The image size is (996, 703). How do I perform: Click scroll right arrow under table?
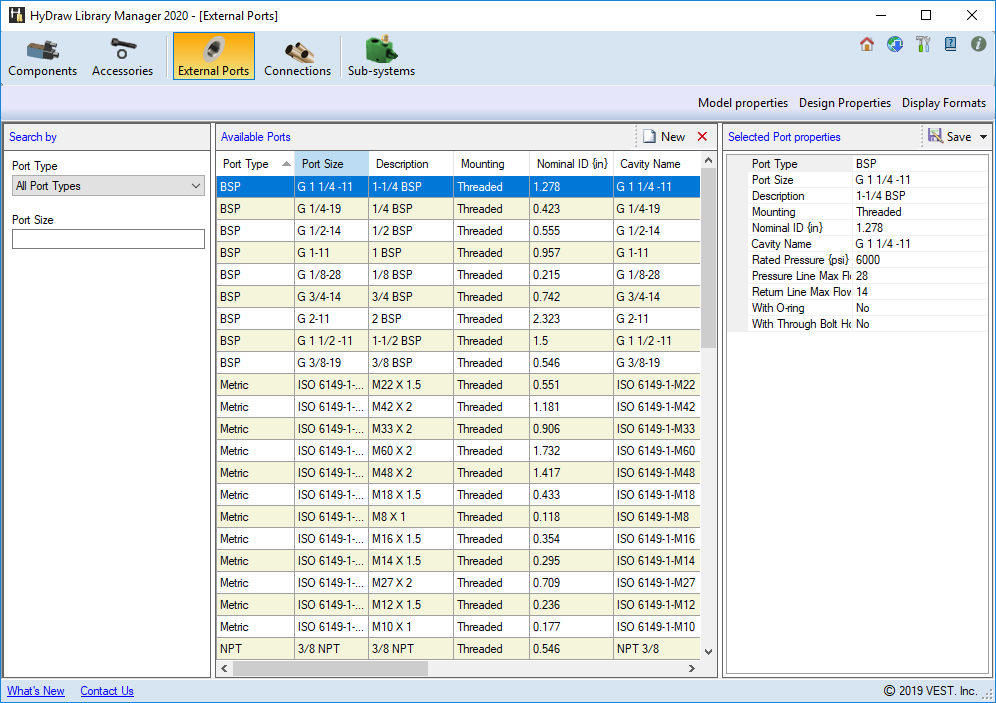(x=692, y=668)
